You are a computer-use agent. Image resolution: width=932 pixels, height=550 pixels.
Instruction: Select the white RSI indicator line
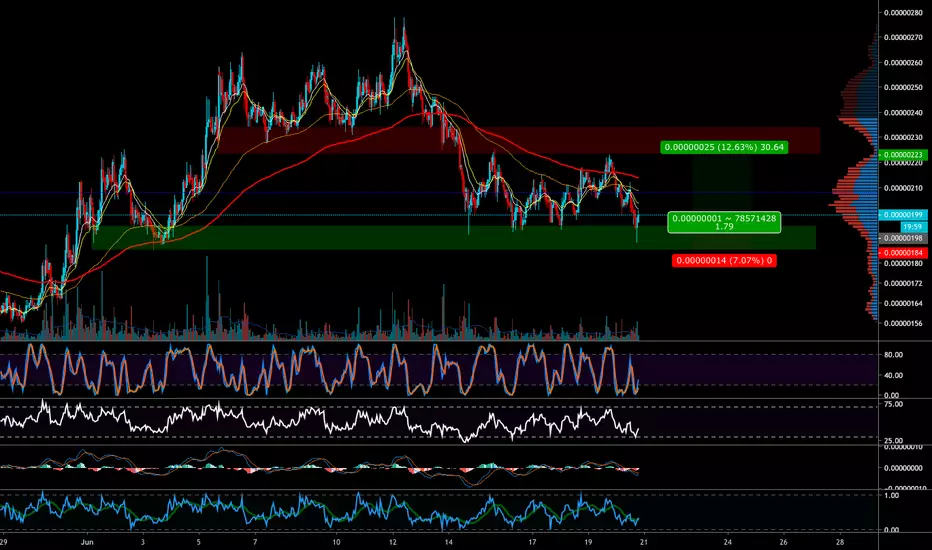point(320,422)
